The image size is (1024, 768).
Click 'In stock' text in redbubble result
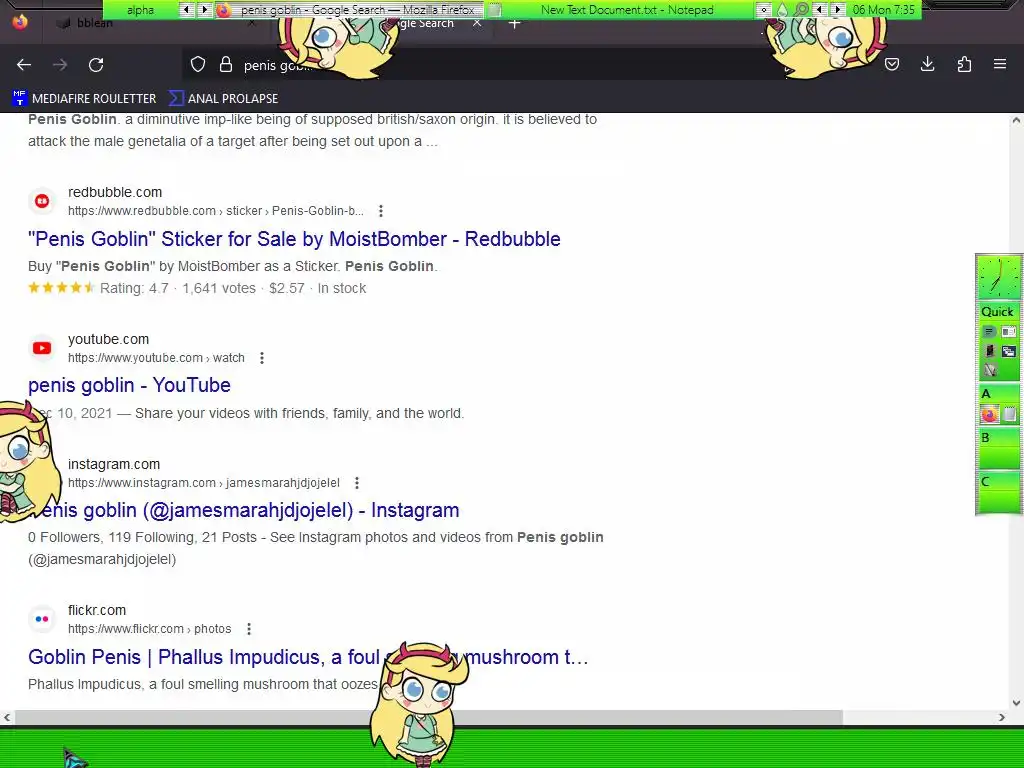342,288
